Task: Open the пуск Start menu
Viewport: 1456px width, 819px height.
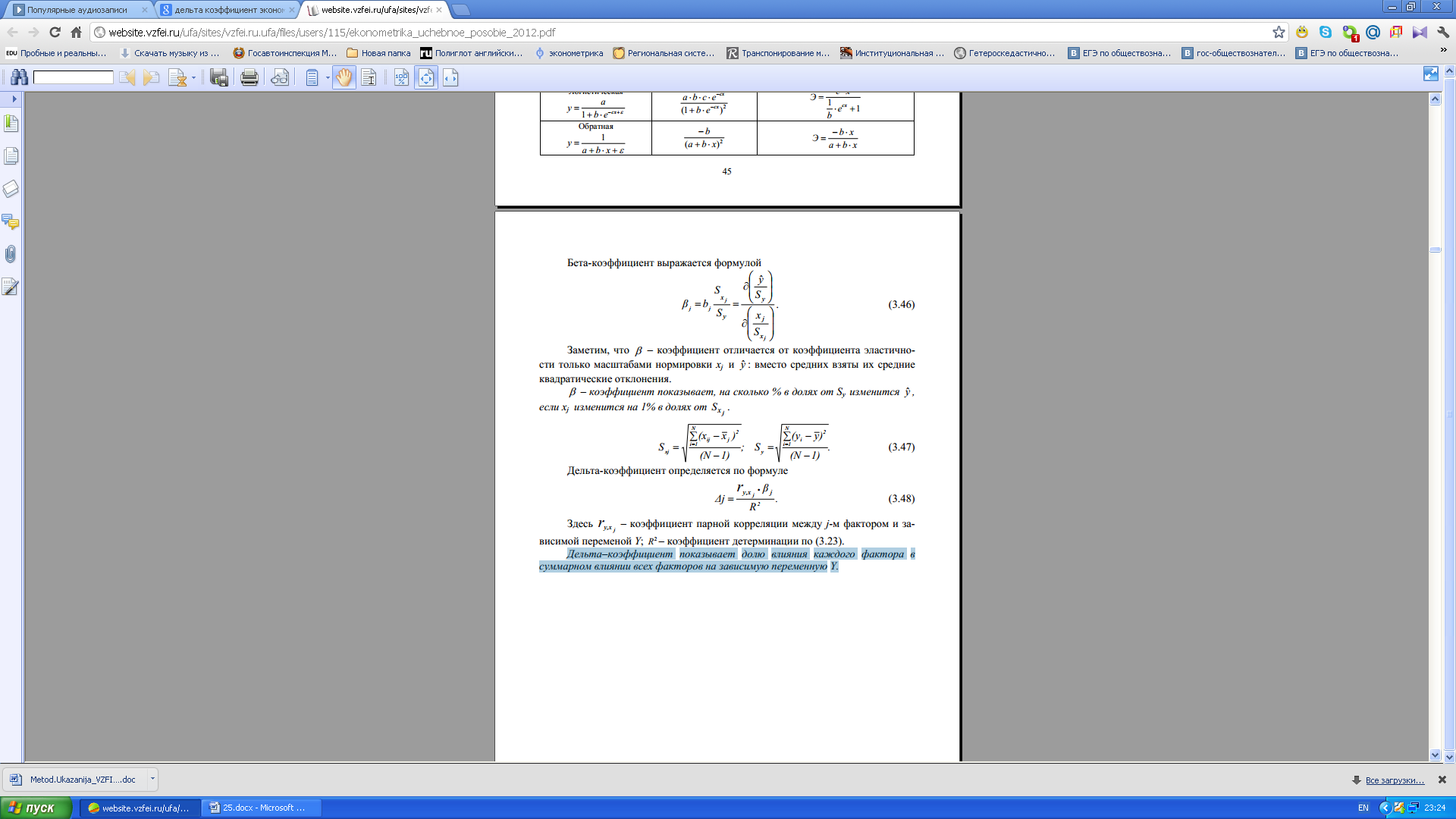Action: [36, 808]
